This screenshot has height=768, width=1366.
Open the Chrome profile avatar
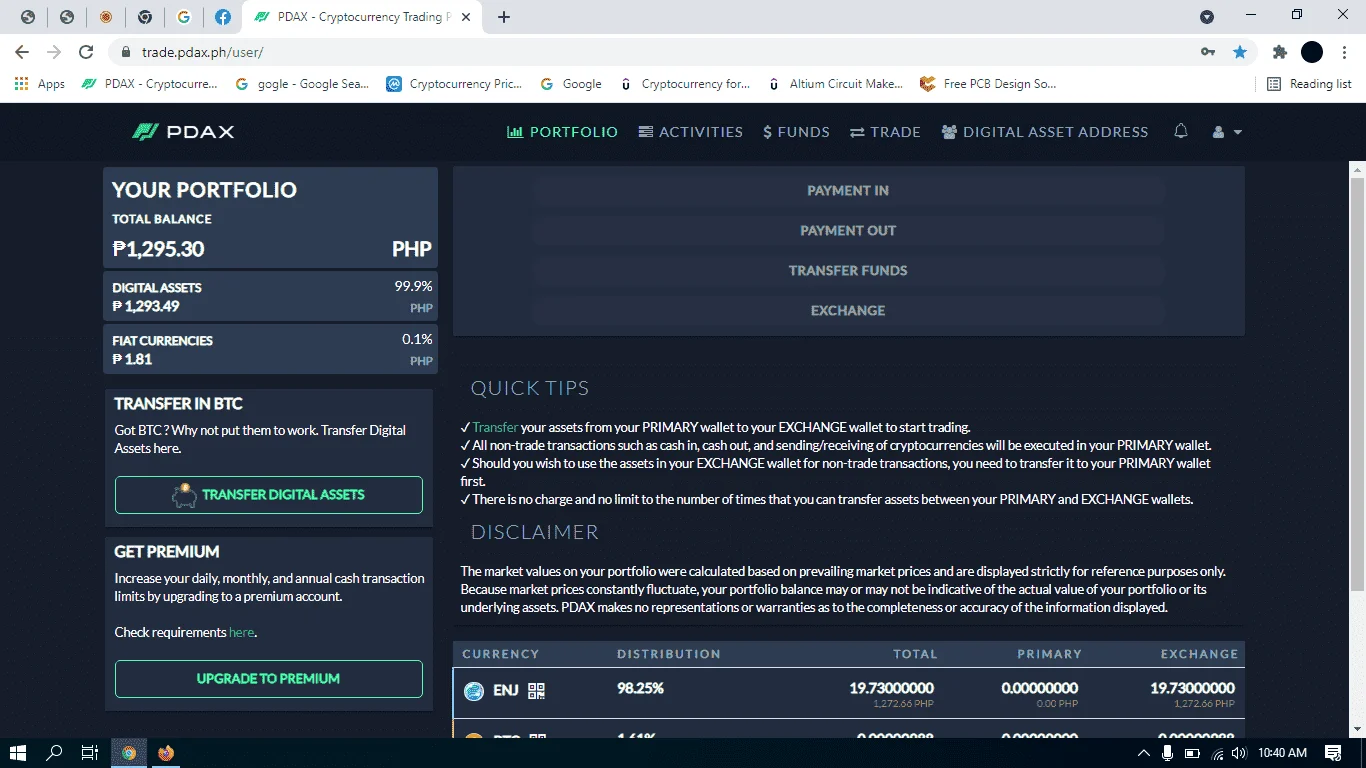pos(1312,52)
